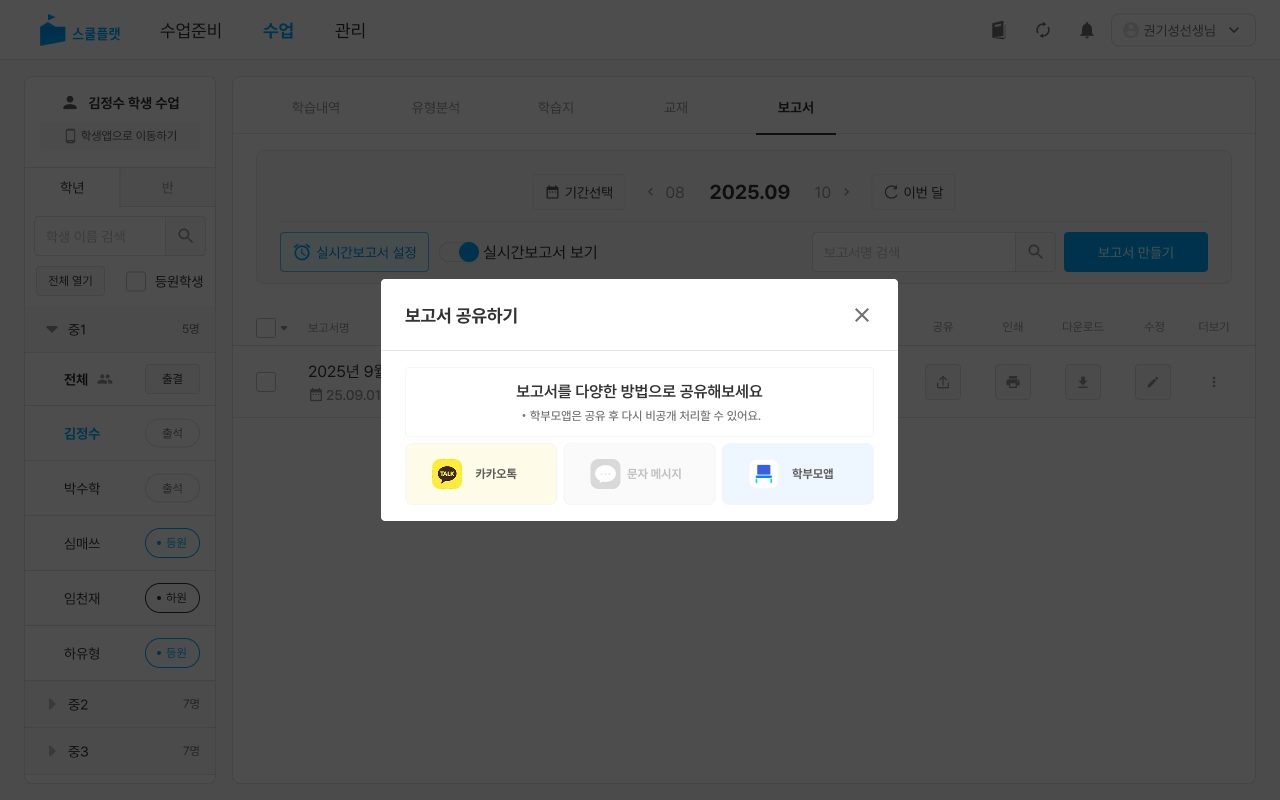Open the more options dots in report row
Image resolution: width=1280 pixels, height=800 pixels.
[1214, 382]
